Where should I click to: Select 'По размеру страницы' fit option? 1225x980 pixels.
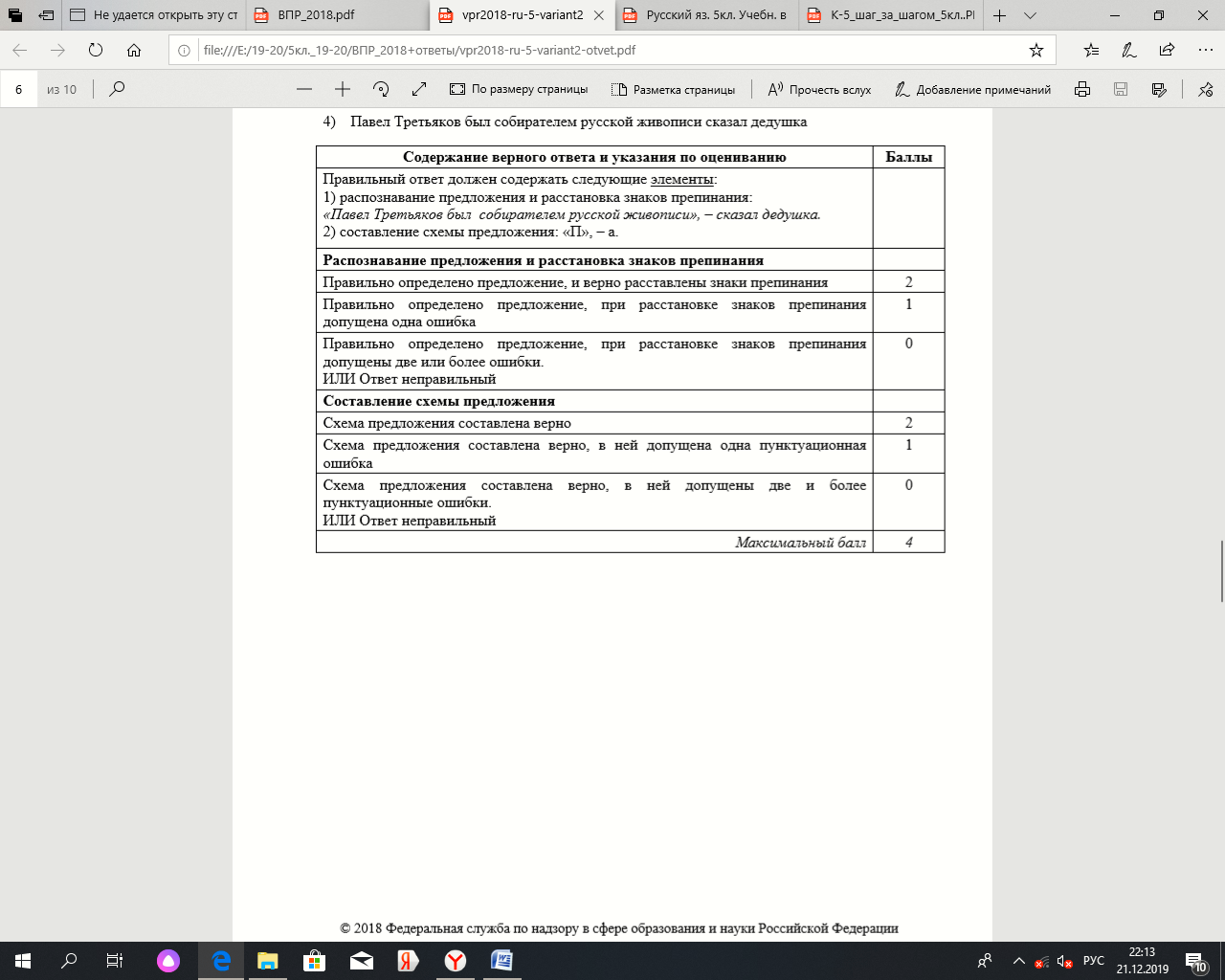(519, 89)
